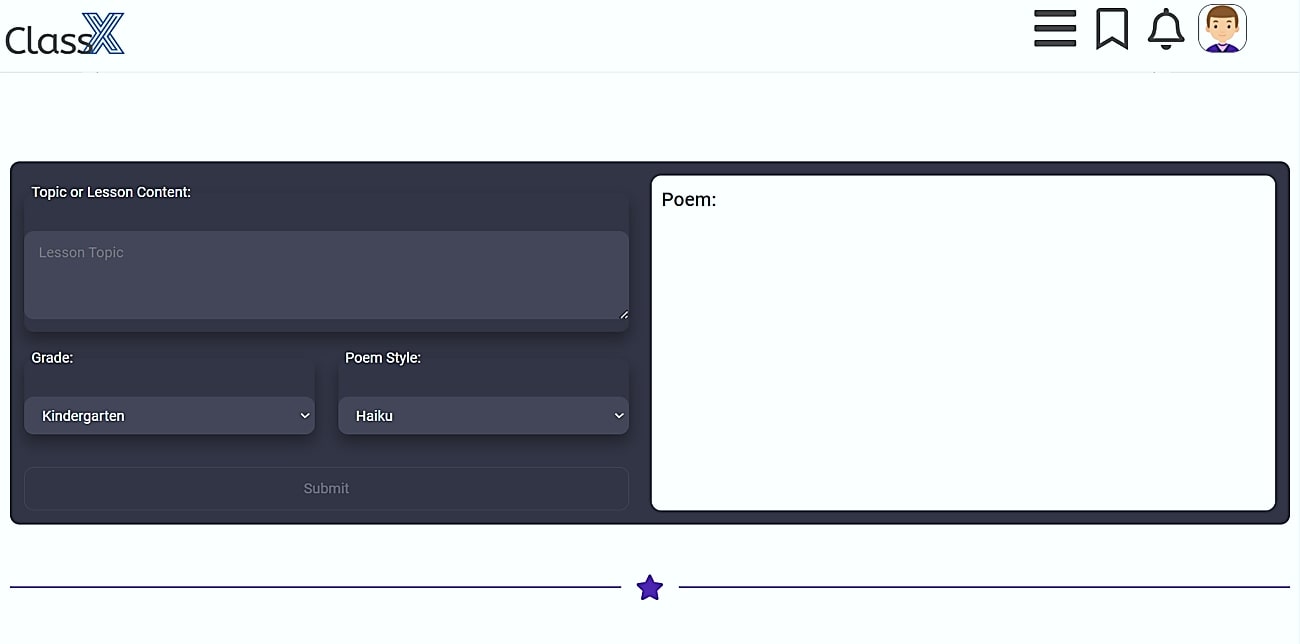Select the Kindergarten grade selector
This screenshot has height=644, width=1300.
point(169,415)
